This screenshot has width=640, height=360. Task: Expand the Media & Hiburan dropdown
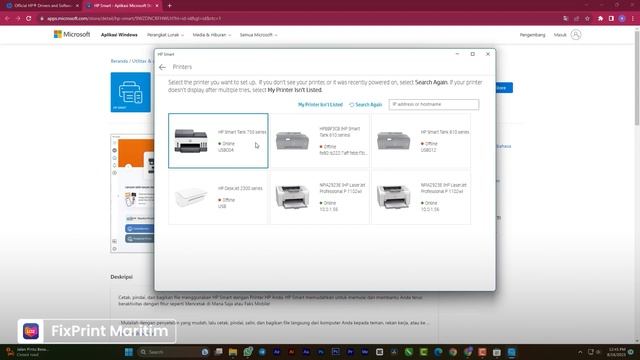(x=212, y=35)
